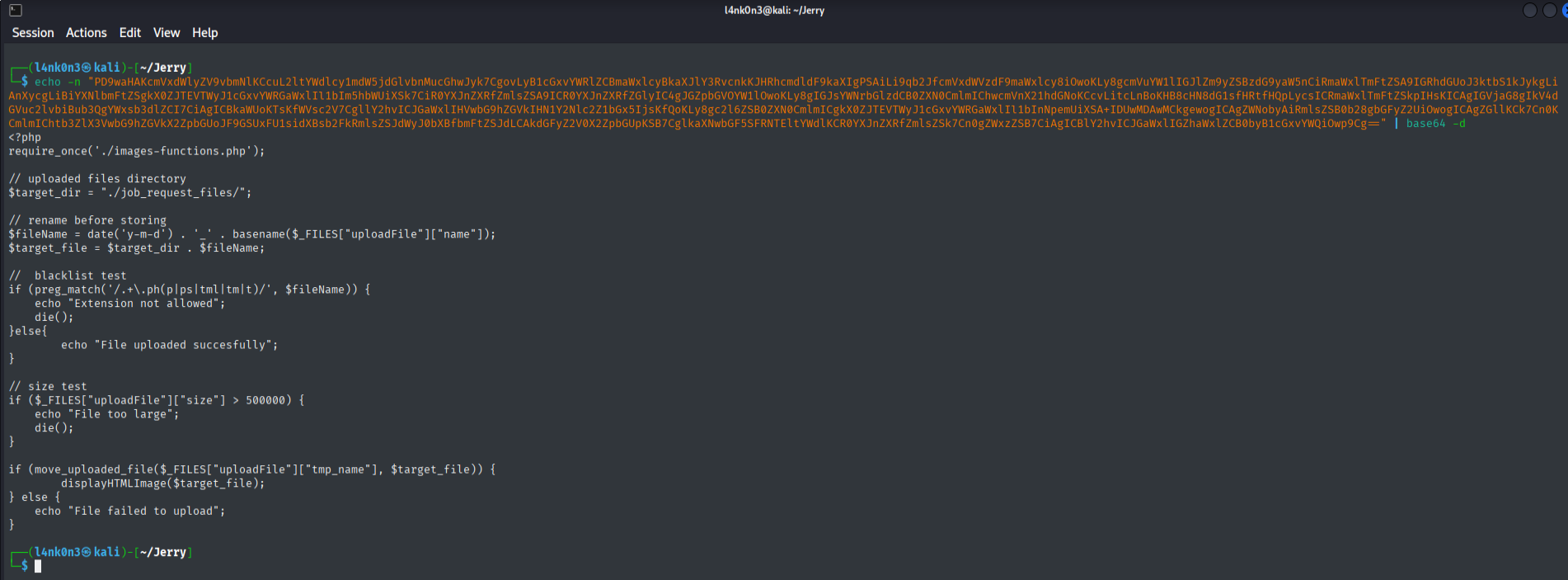Open the Actions menu

click(87, 33)
